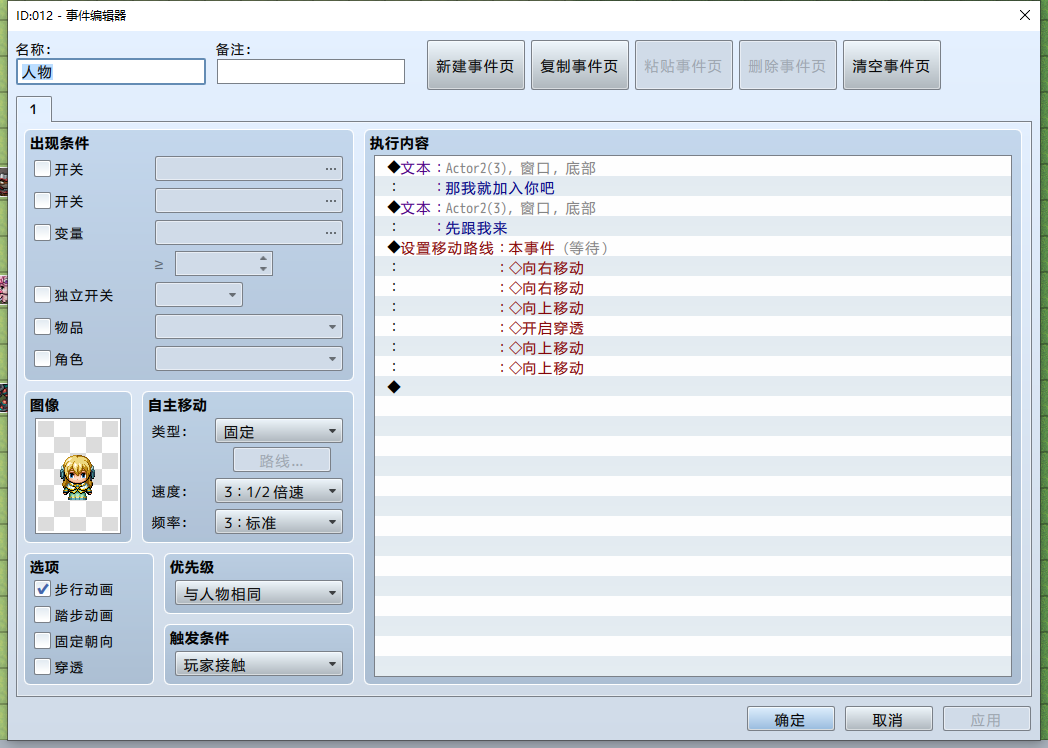Click the 名称 input field
Image resolution: width=1048 pixels, height=748 pixels.
[111, 72]
